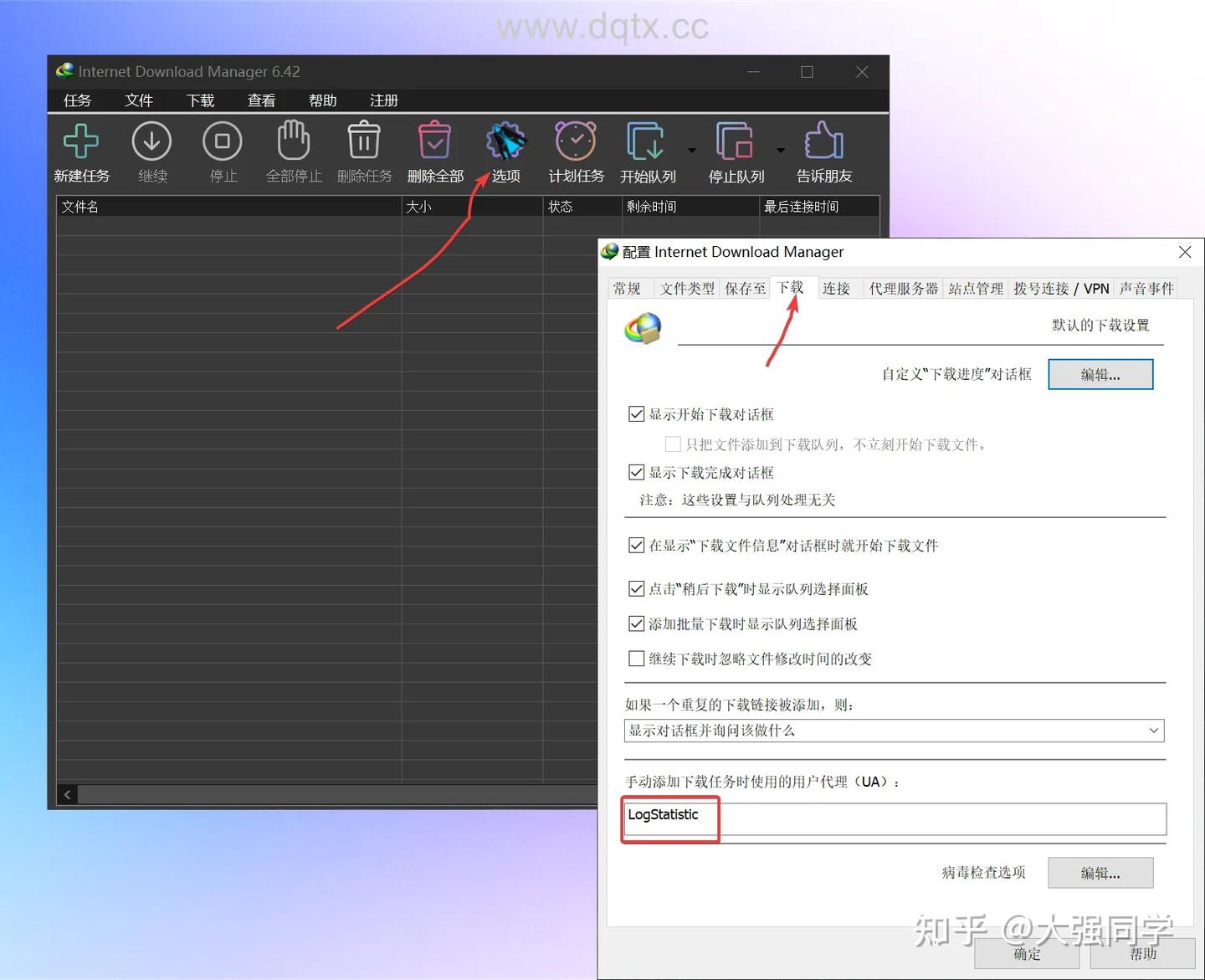Check 继续下载时忽略文件修改时间的改变
The height and width of the screenshot is (980, 1205).
(637, 659)
